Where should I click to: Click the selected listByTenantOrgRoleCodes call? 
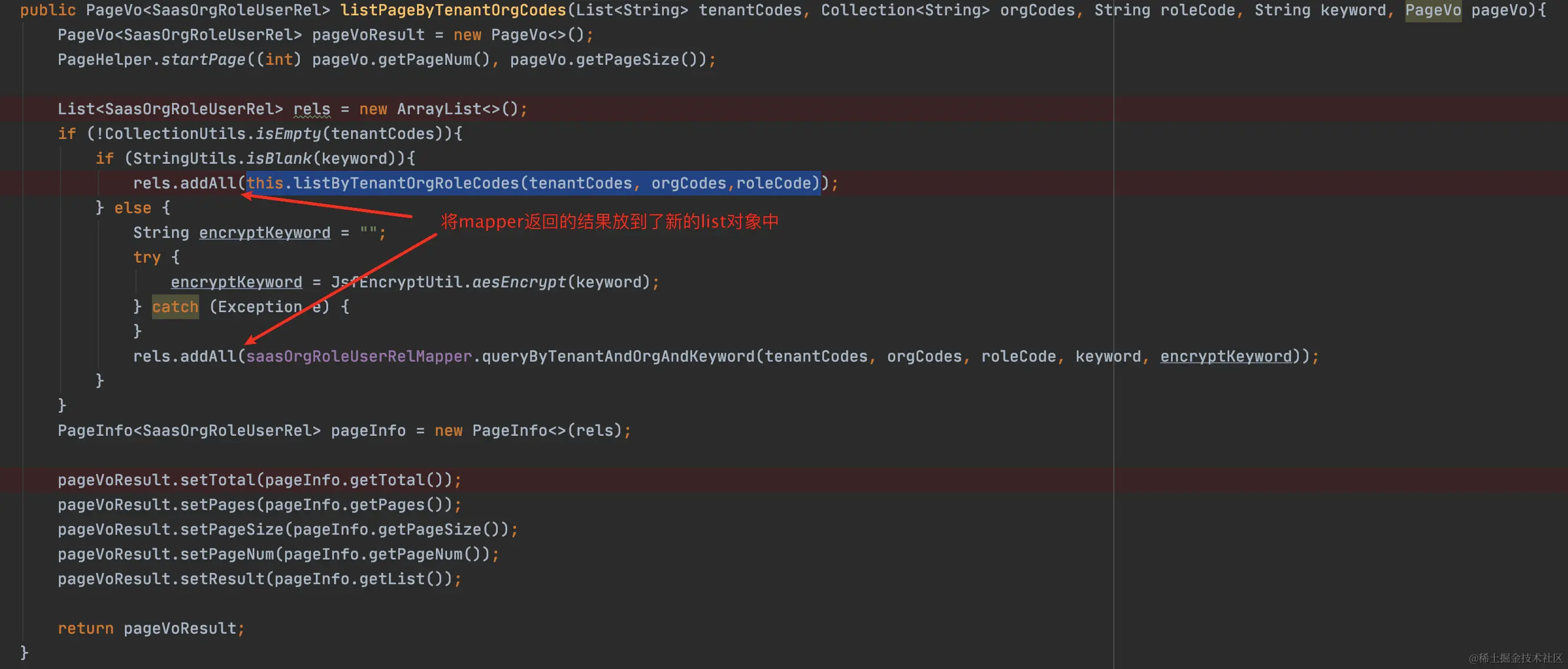(406, 183)
